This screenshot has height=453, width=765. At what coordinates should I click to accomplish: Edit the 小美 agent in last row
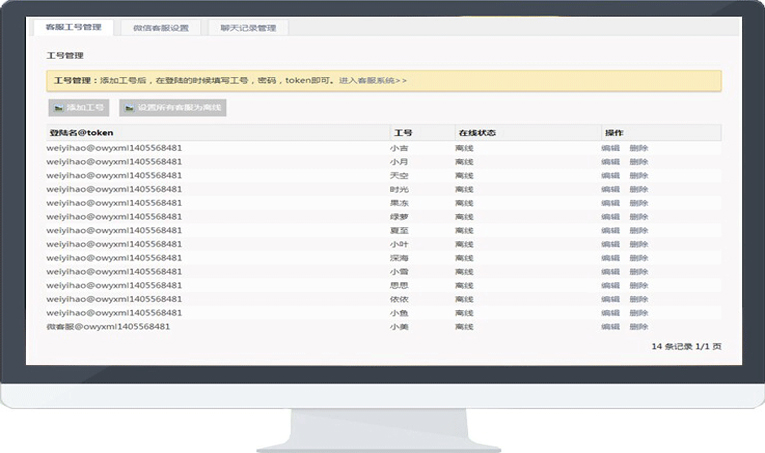coord(610,327)
